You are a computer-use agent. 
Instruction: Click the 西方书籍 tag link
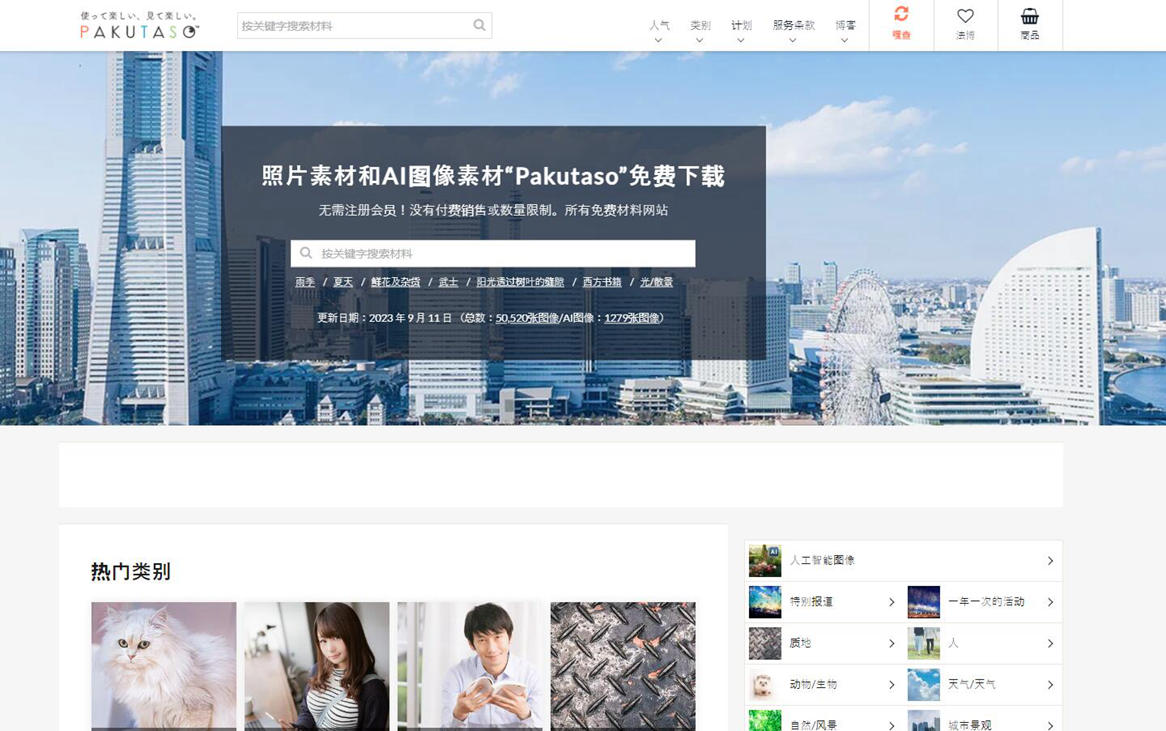pyautogui.click(x=602, y=282)
